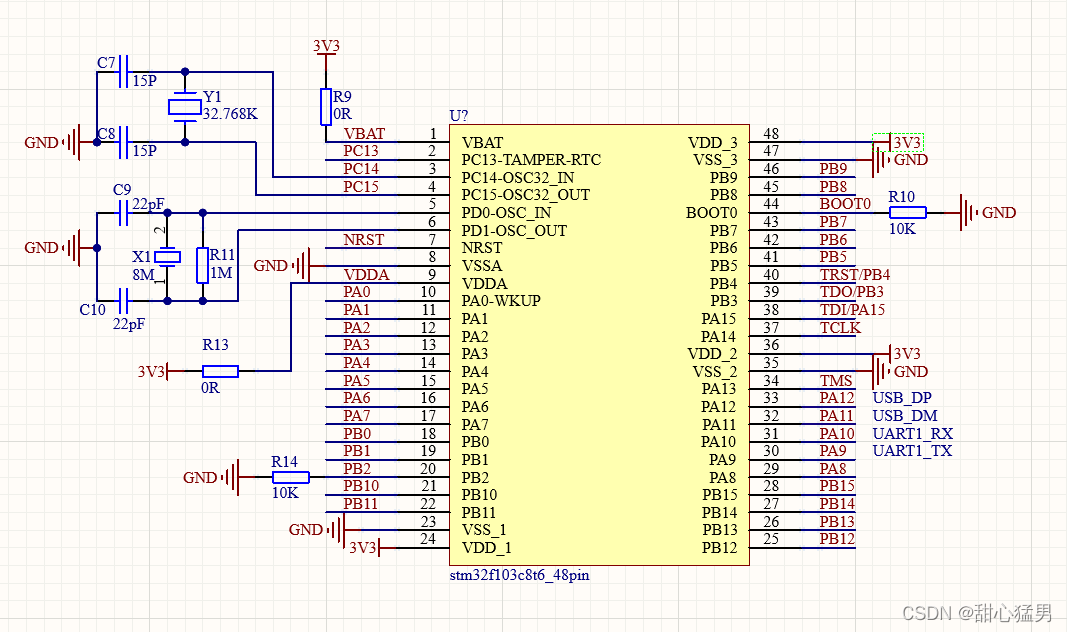The image size is (1067, 632).
Task: Select the R14 10K resistor symbol
Action: 290,478
